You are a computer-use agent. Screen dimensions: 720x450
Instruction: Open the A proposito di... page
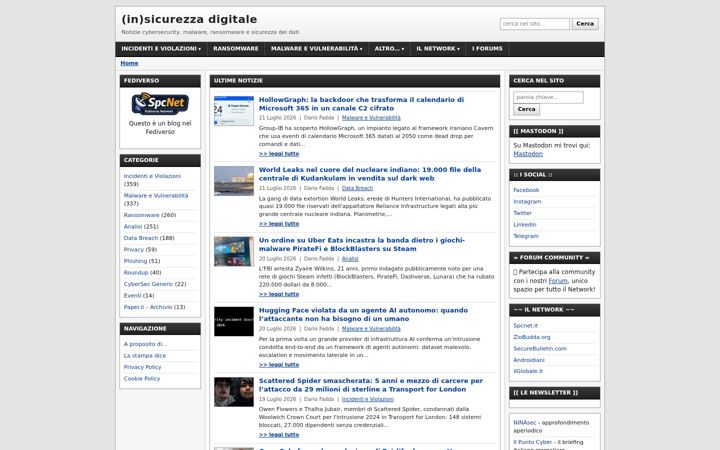[x=145, y=344]
